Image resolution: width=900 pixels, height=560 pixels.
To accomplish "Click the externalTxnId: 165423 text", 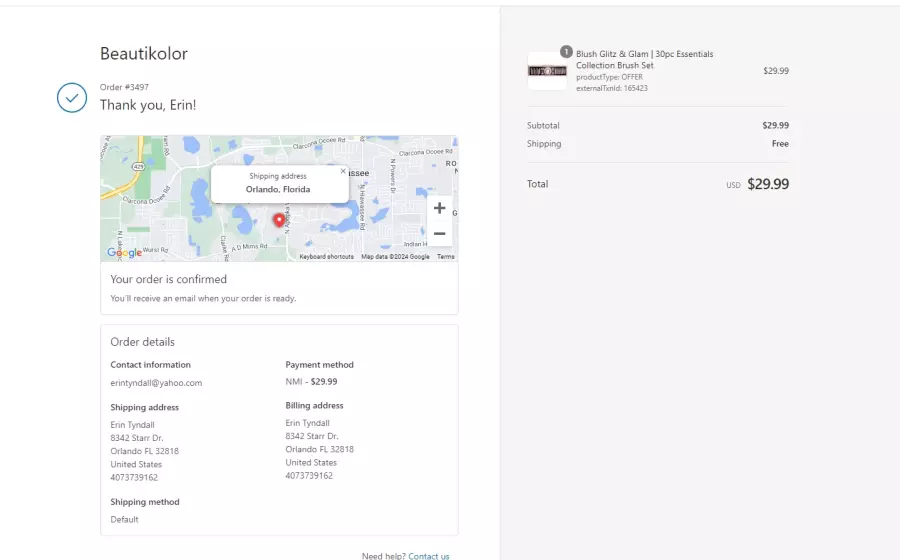I will pyautogui.click(x=612, y=88).
